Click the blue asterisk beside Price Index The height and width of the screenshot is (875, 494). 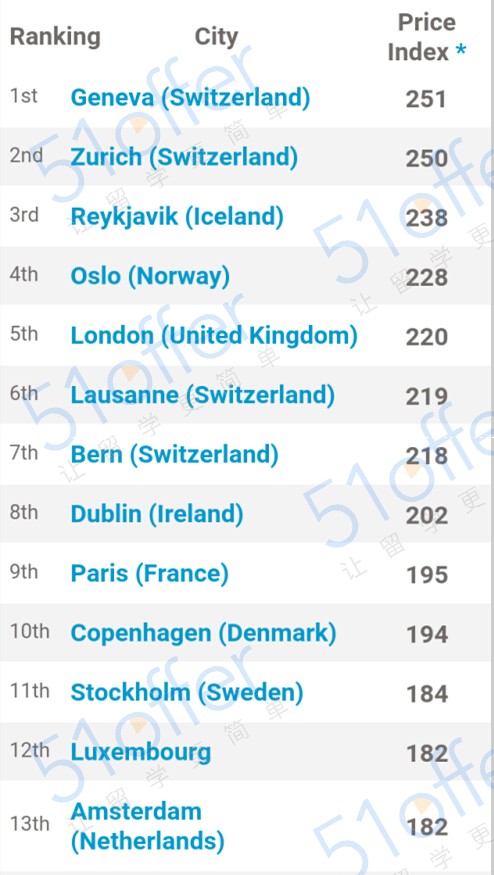pos(461,51)
